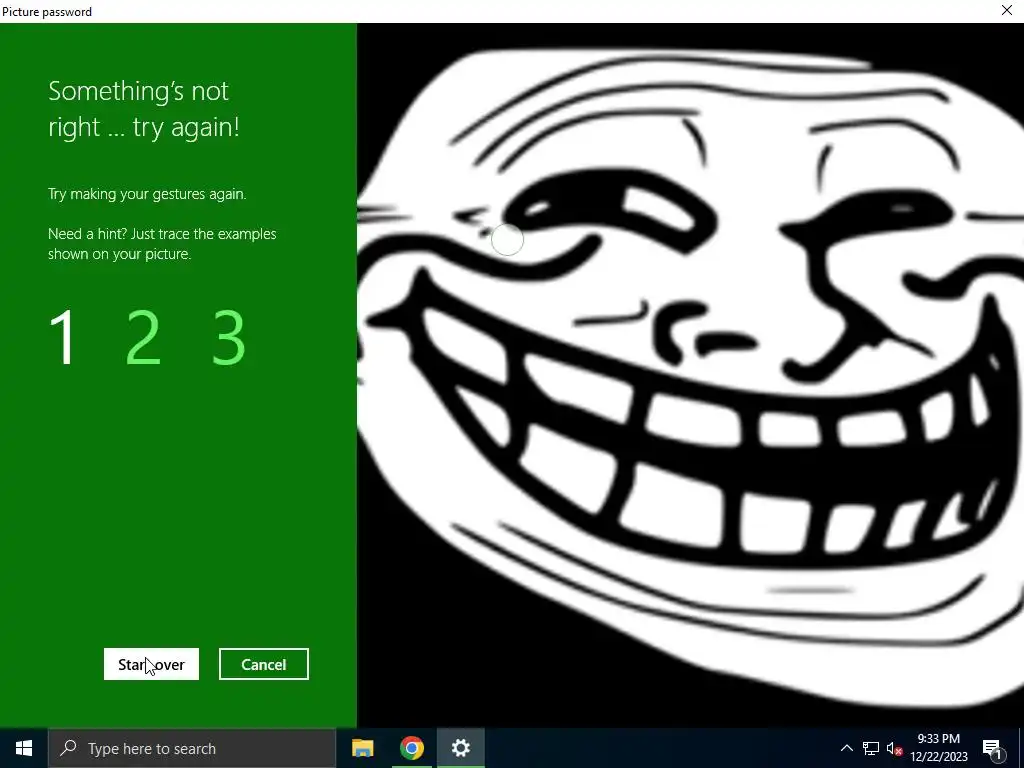Image resolution: width=1024 pixels, height=768 pixels.
Task: Open File Explorer from the taskbar
Action: (362, 748)
